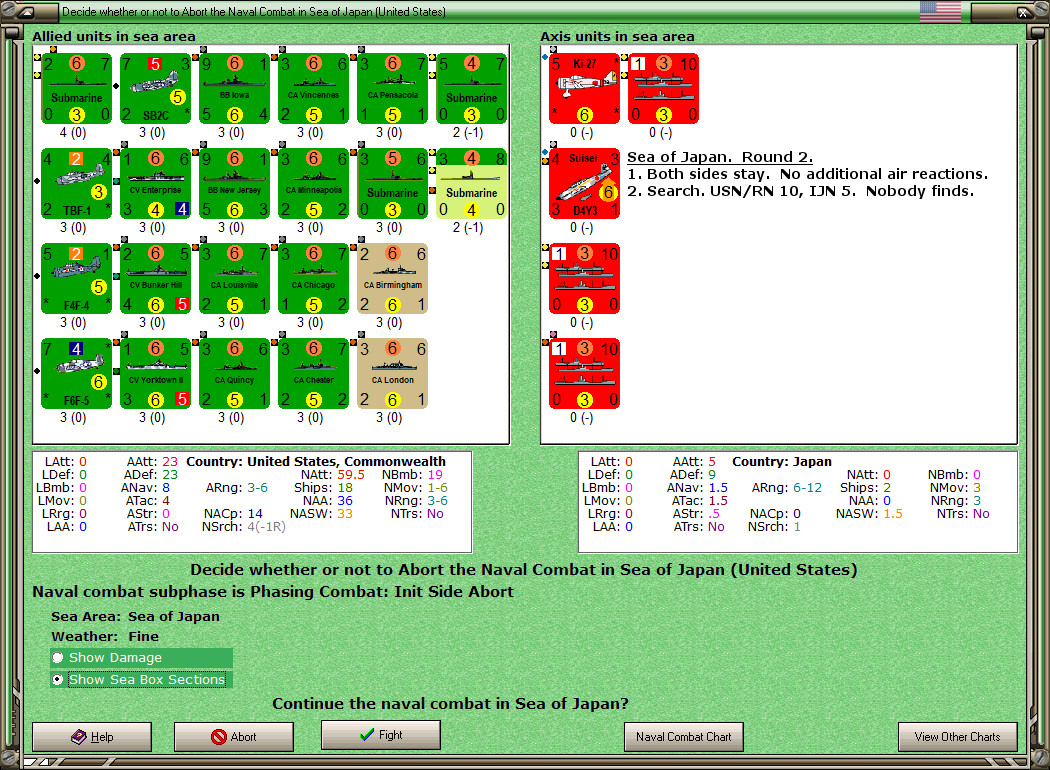
Task: Select the CA London tan counter
Action: pyautogui.click(x=392, y=374)
